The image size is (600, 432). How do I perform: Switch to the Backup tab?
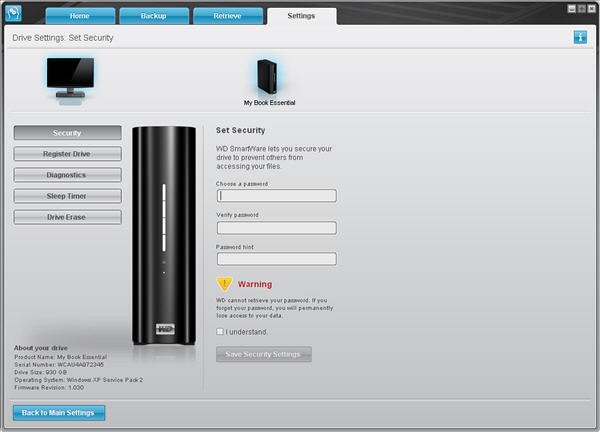154,16
